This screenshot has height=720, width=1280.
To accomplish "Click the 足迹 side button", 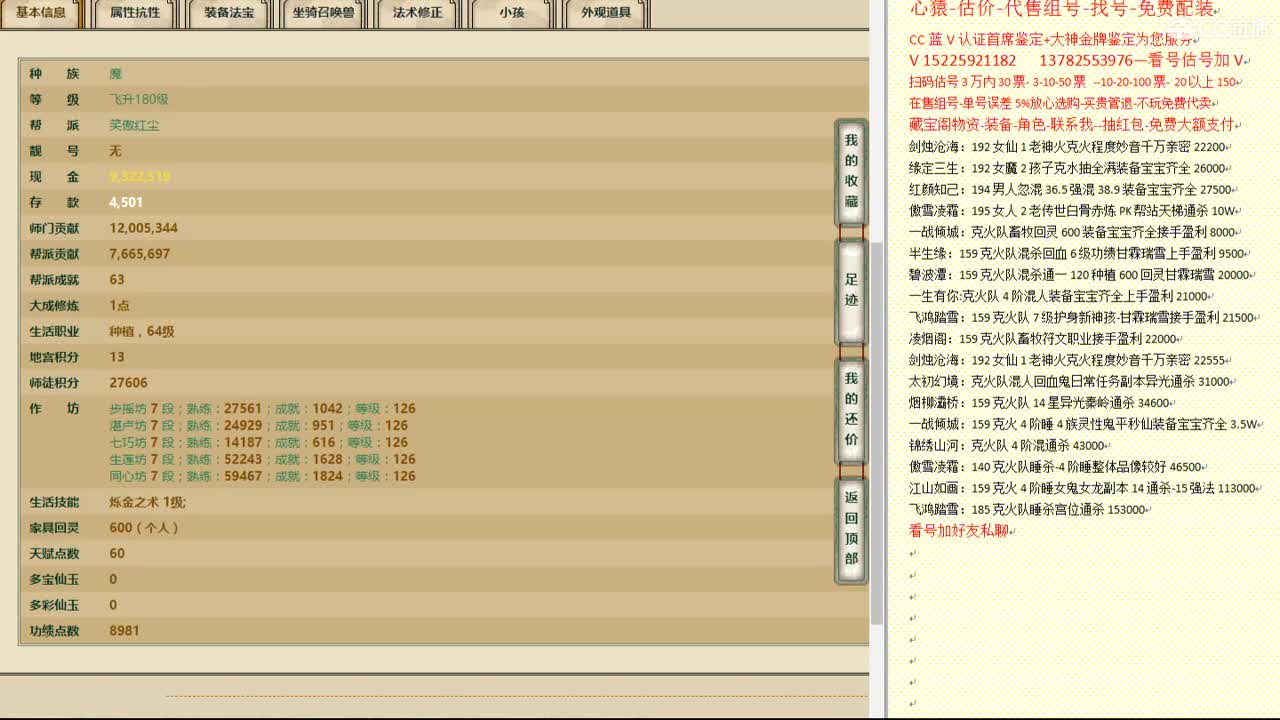I will coord(851,290).
